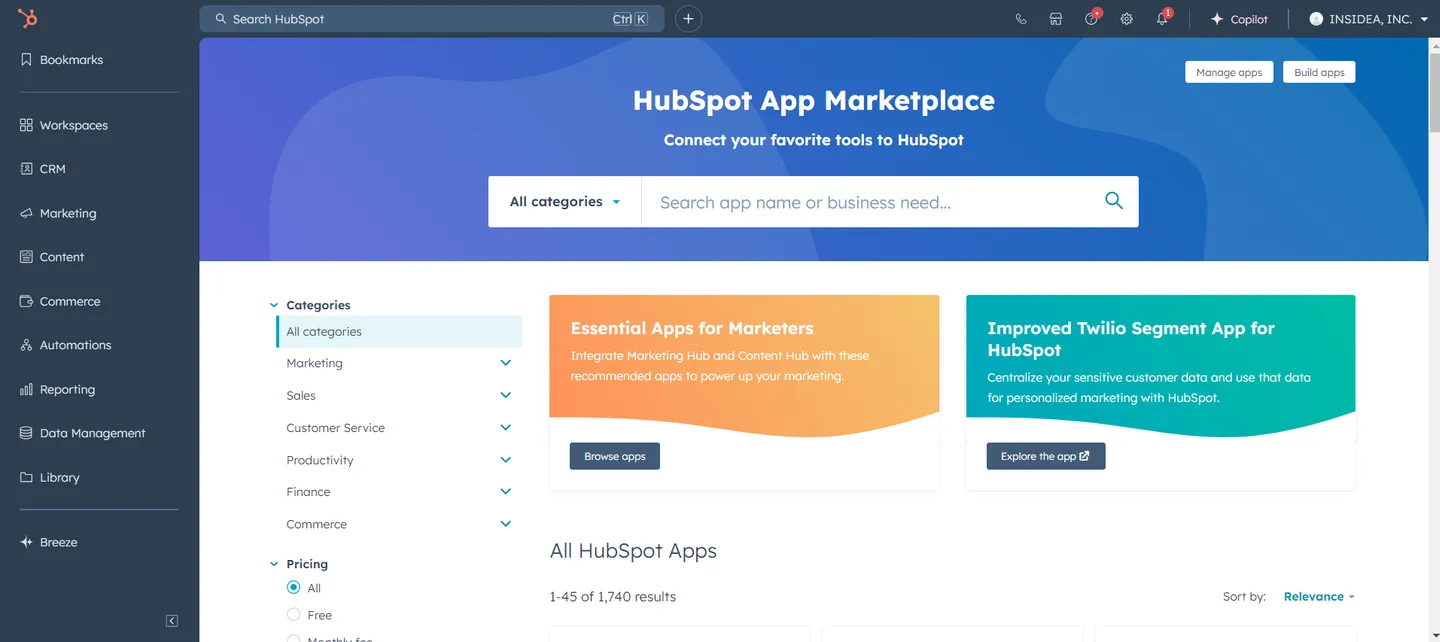Open Bookmarks in the sidebar

(x=62, y=60)
